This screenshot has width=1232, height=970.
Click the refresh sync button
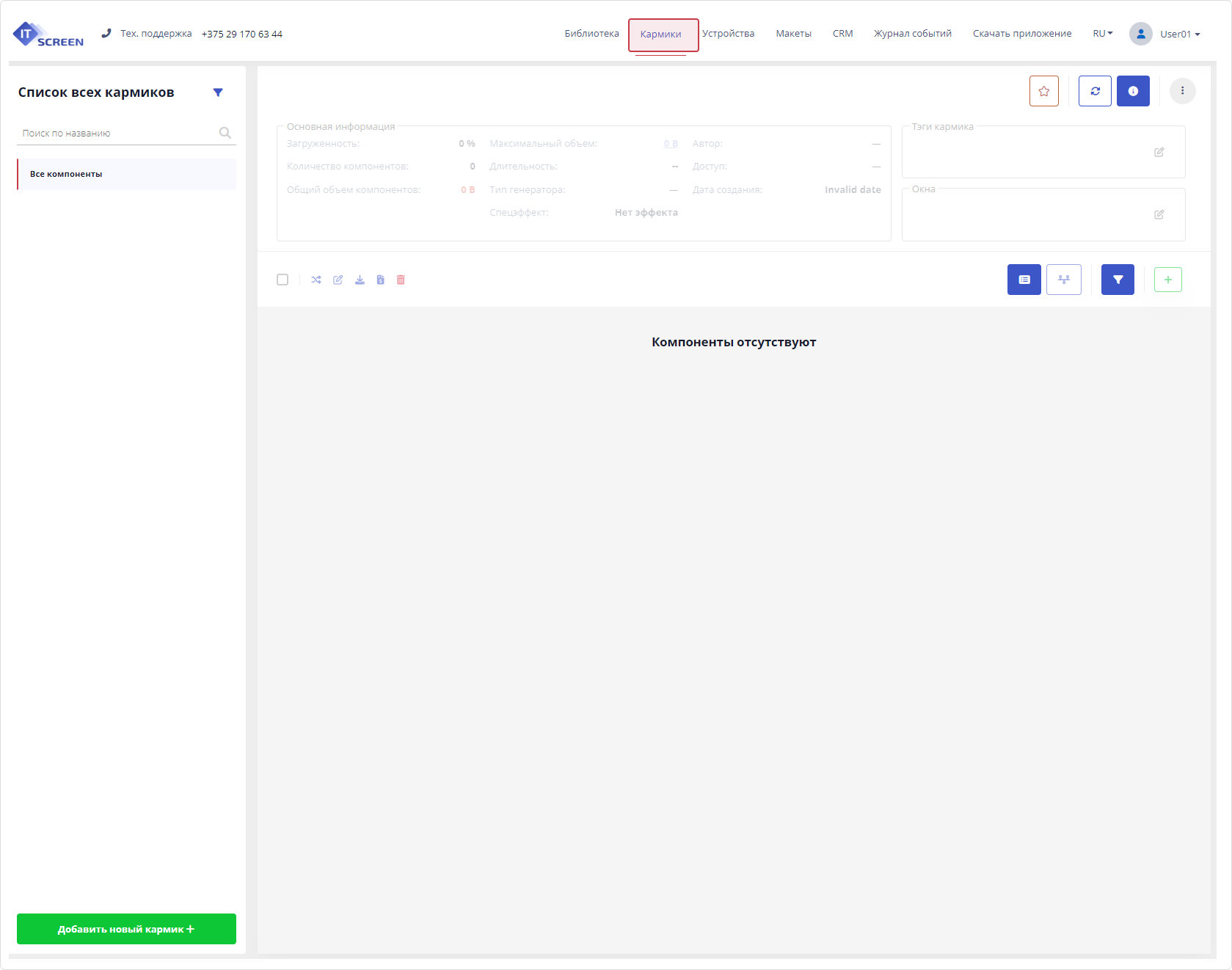(x=1095, y=91)
